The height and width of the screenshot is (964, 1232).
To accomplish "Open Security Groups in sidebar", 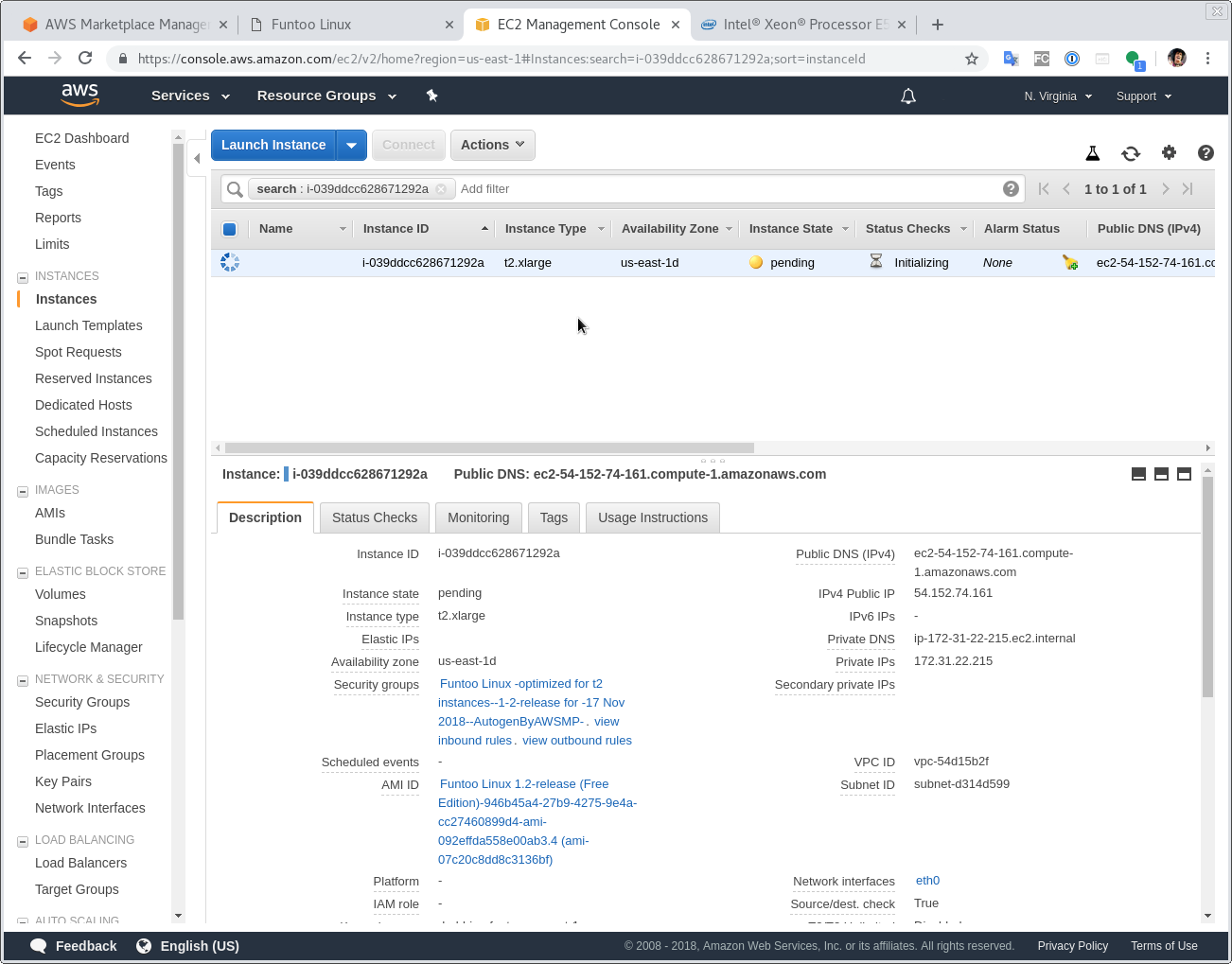I will pos(82,702).
